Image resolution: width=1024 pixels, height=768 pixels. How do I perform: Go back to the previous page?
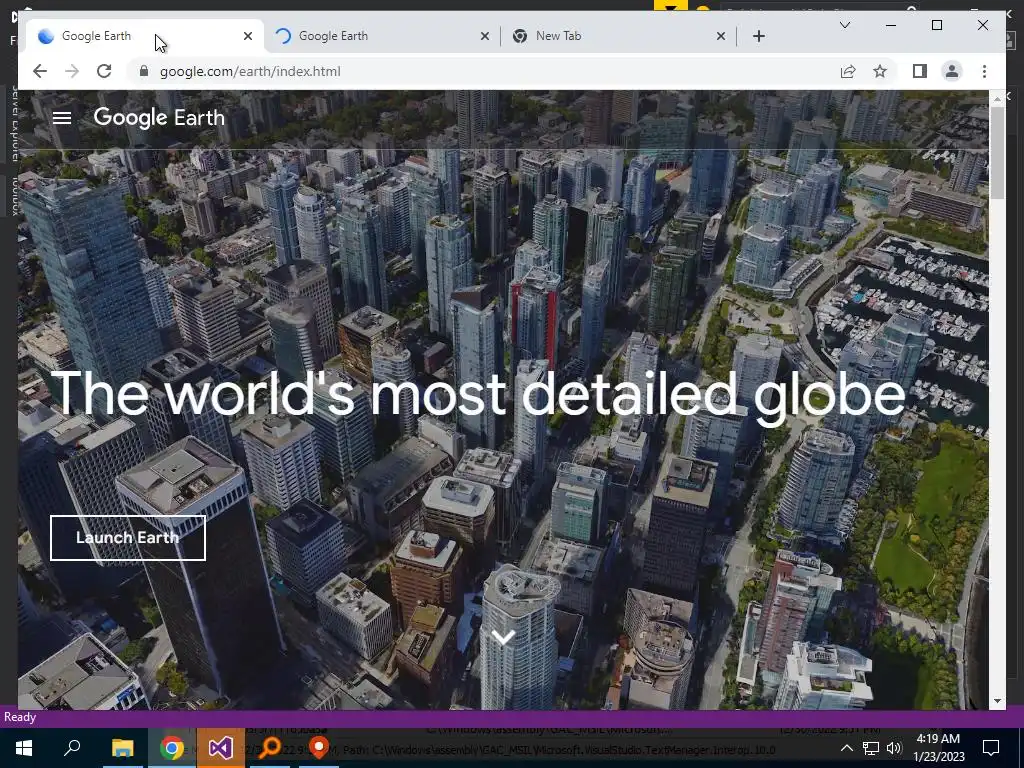pyautogui.click(x=40, y=71)
